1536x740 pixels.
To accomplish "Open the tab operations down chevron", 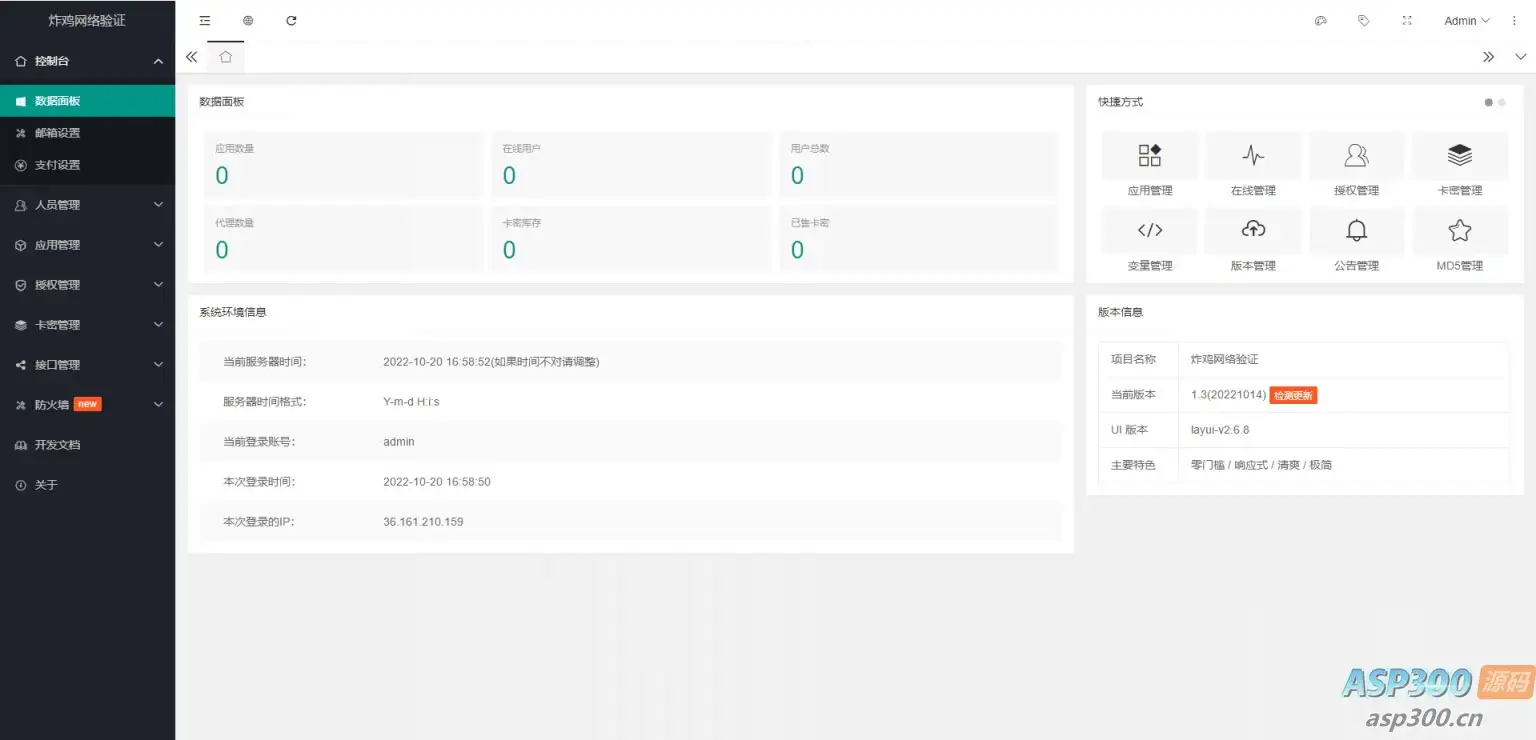I will tap(1520, 57).
